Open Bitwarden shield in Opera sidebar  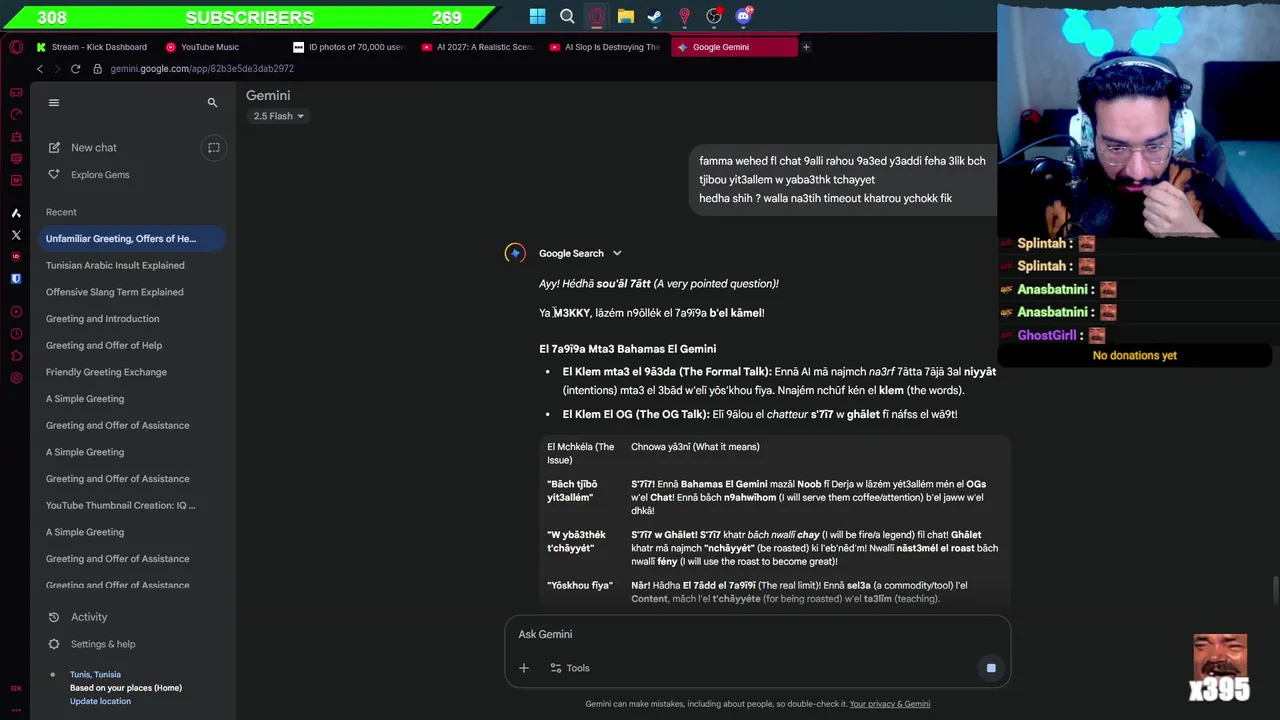click(x=16, y=279)
